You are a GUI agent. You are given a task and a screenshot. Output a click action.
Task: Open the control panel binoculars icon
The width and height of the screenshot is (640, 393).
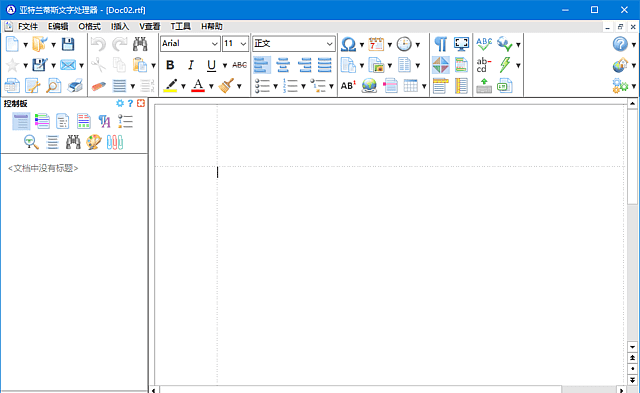tap(73, 142)
